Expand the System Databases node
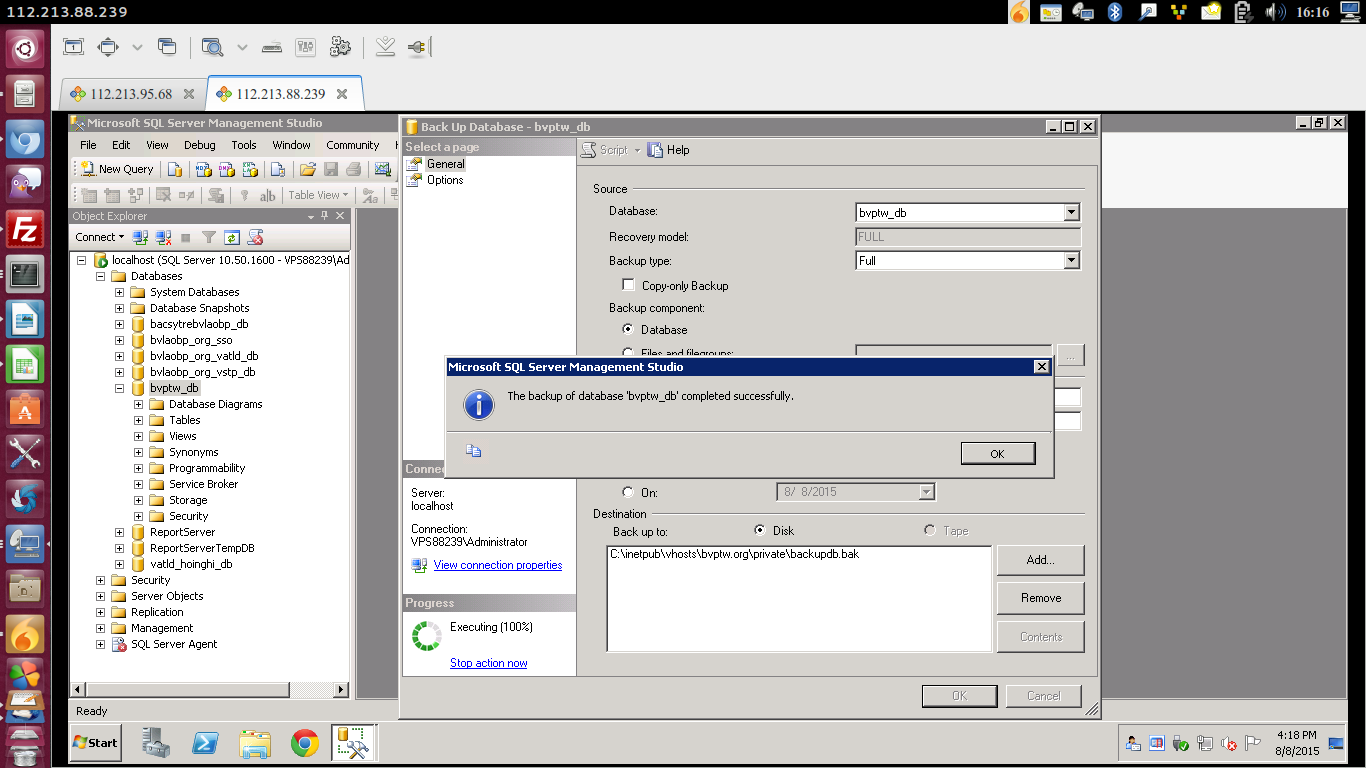 click(x=120, y=292)
